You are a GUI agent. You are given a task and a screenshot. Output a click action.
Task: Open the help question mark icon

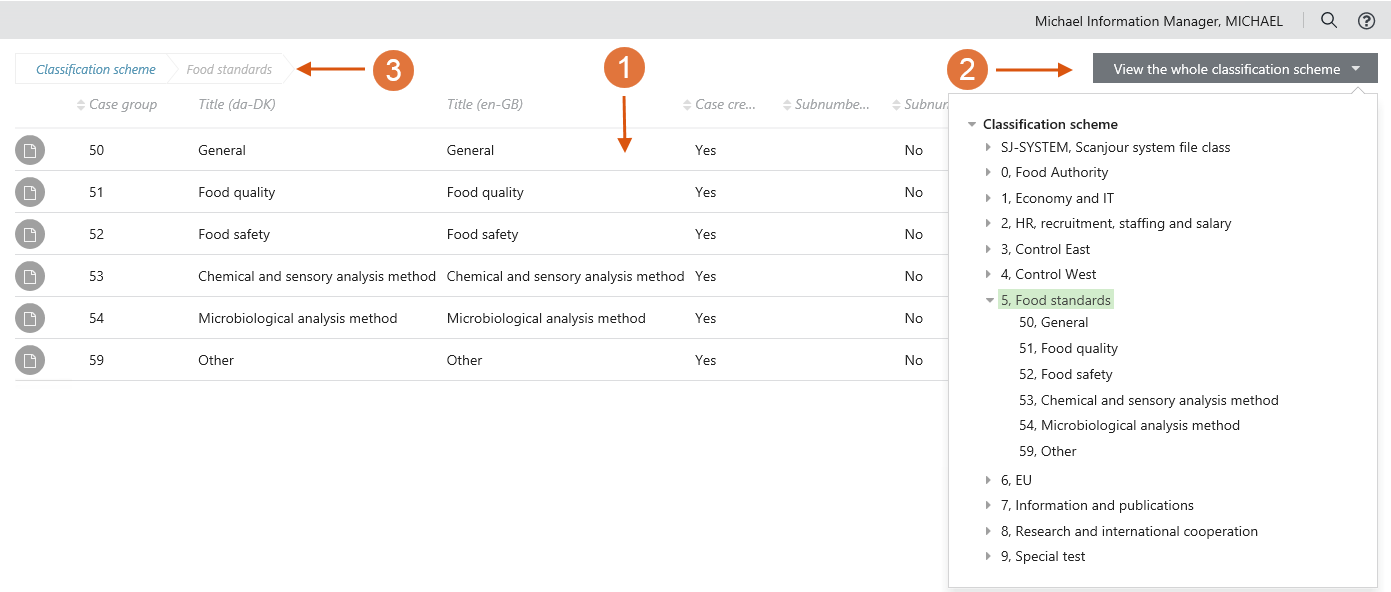pyautogui.click(x=1366, y=20)
